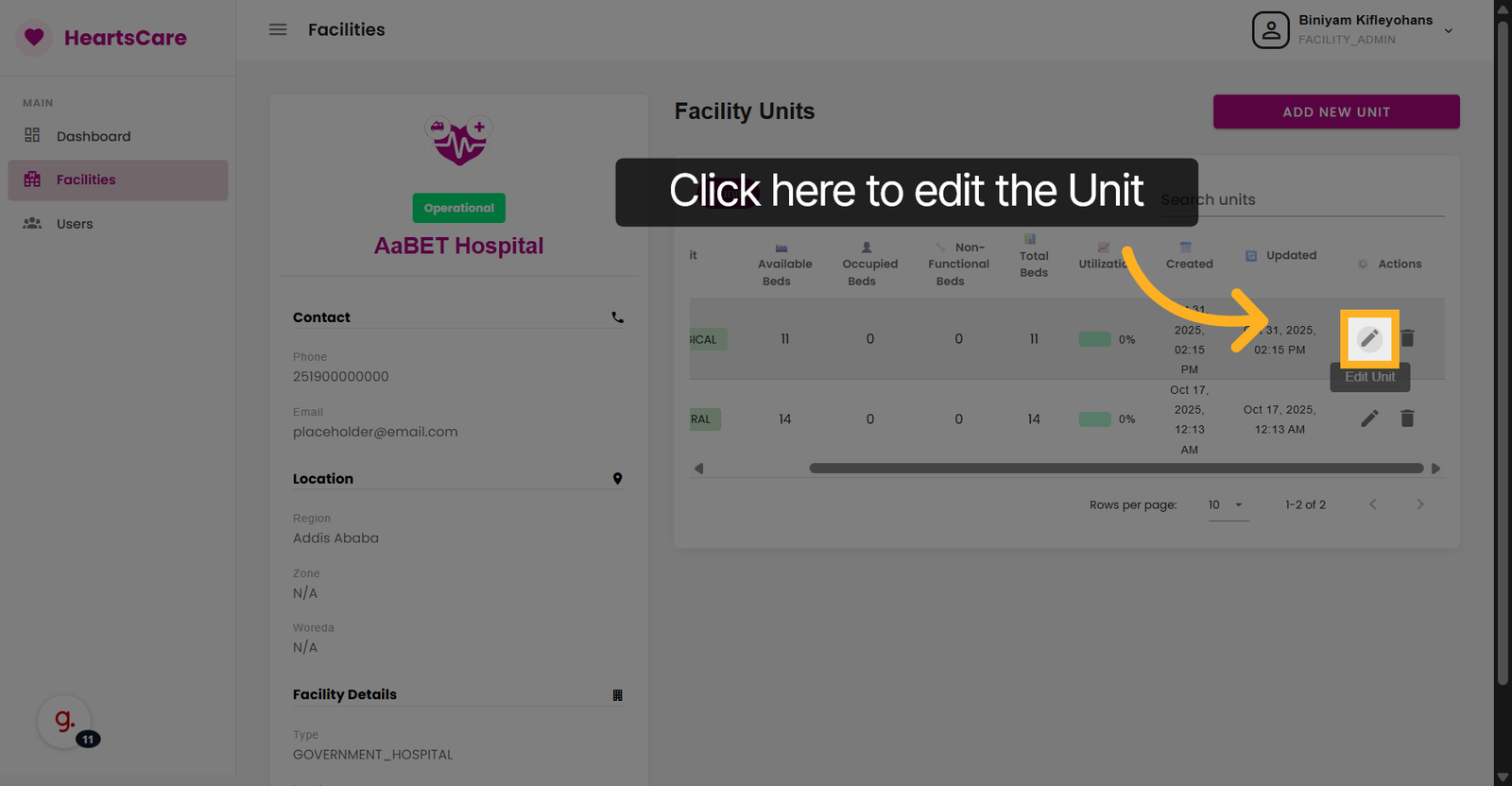Sort by the Occupied Beds column header
The image size is (1512, 786).
869,265
